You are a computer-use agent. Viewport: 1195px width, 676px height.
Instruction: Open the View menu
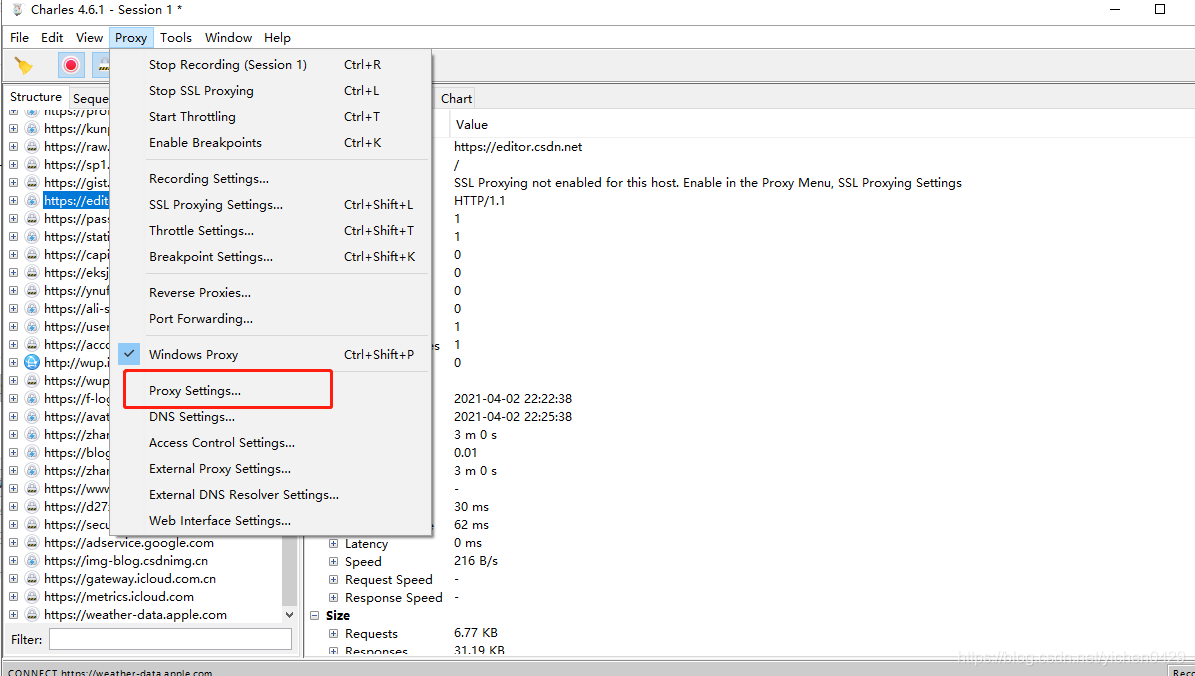pyautogui.click(x=89, y=37)
